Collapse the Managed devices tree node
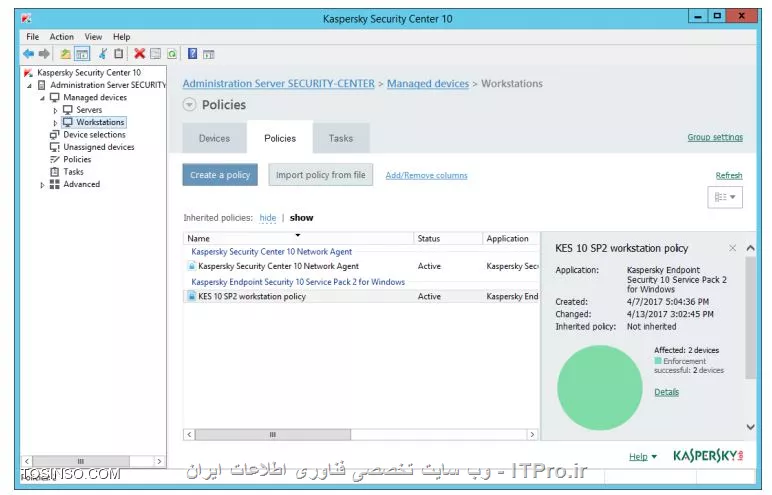The height and width of the screenshot is (495, 772). (x=42, y=98)
